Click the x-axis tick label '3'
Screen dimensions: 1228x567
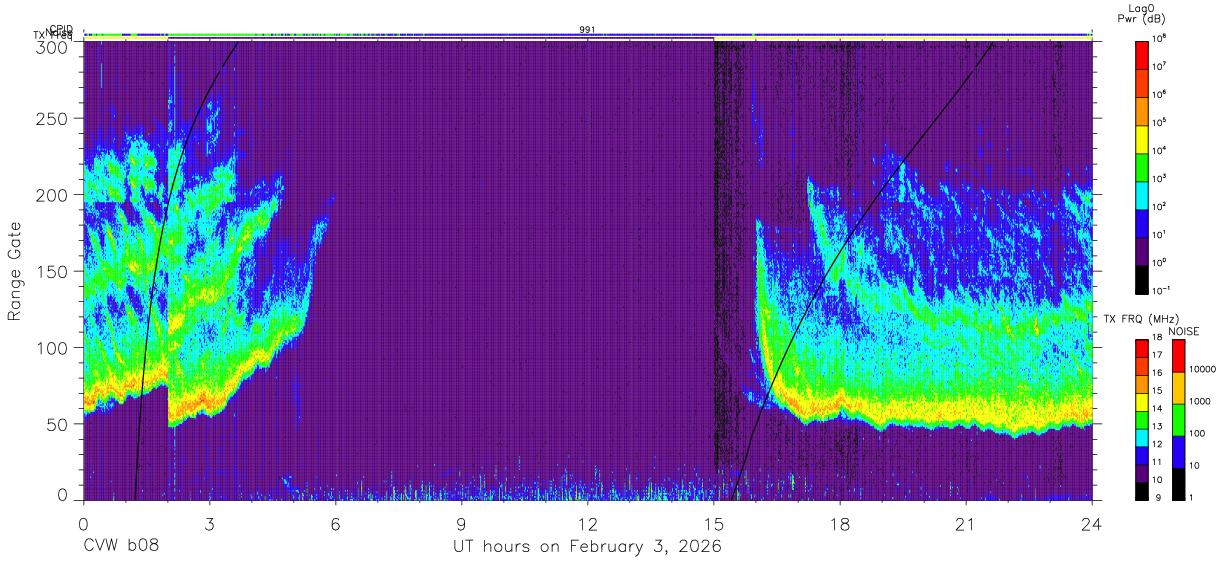click(210, 523)
